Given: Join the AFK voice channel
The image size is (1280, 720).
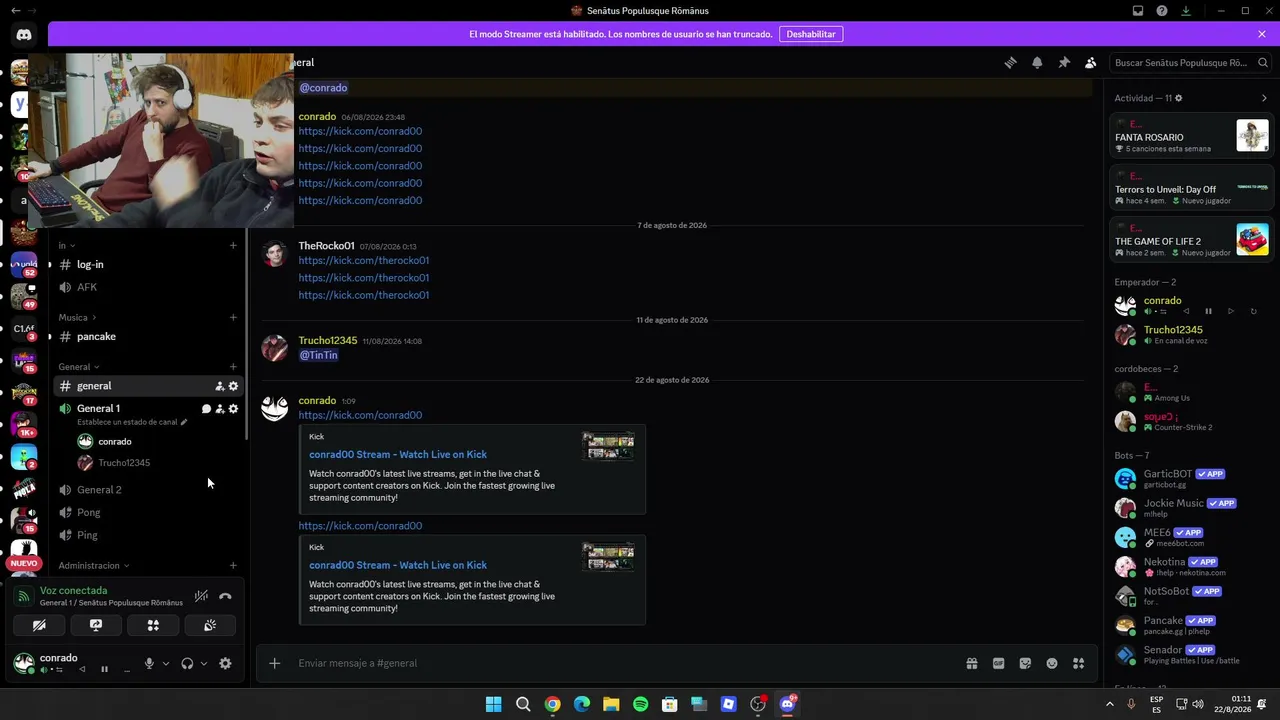Looking at the screenshot, I should 148,287.
